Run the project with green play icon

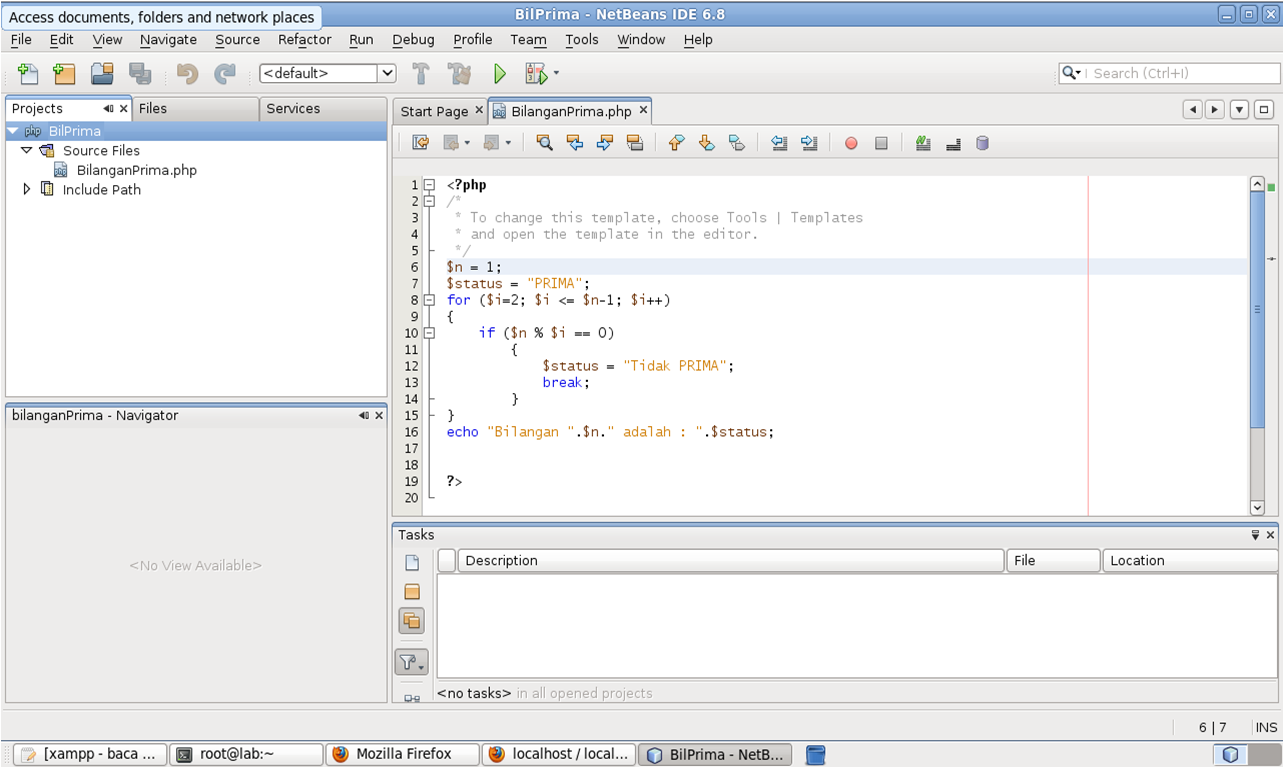coord(500,73)
